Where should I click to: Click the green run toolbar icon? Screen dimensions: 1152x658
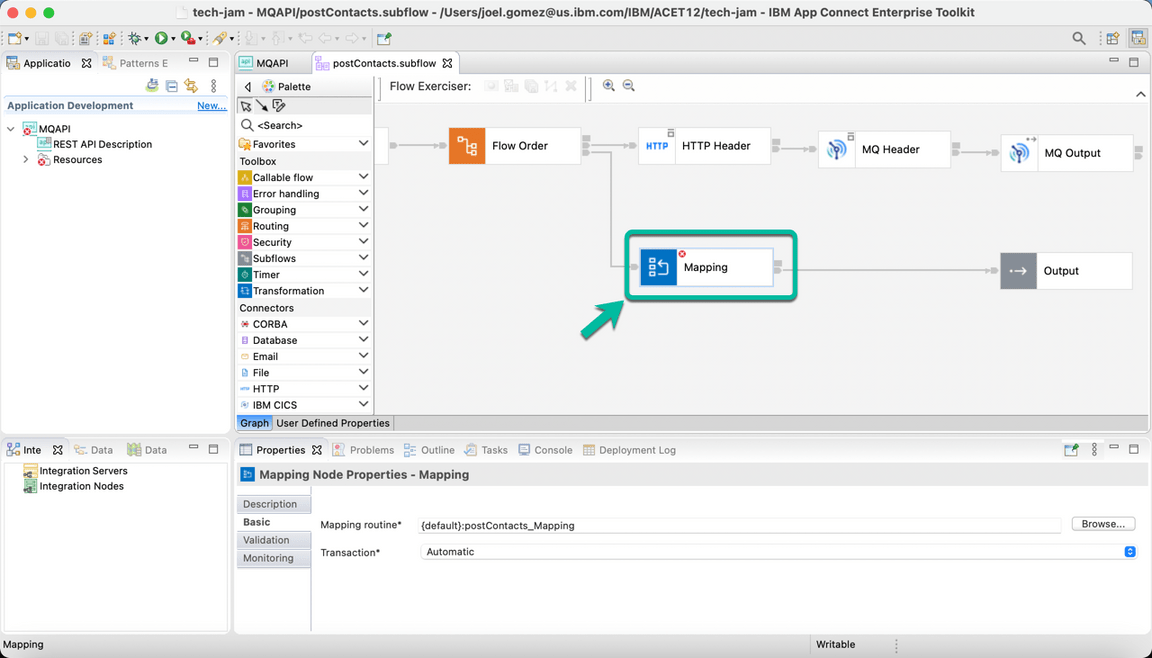163,38
